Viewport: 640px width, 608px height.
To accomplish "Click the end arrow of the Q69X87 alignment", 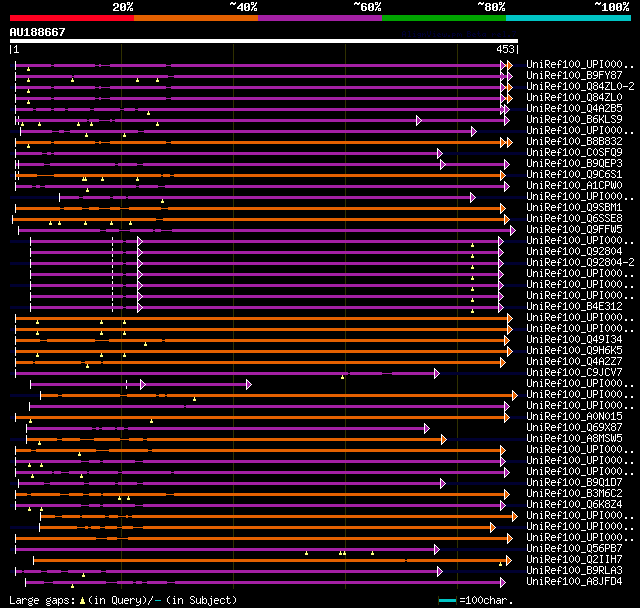I will (427, 428).
